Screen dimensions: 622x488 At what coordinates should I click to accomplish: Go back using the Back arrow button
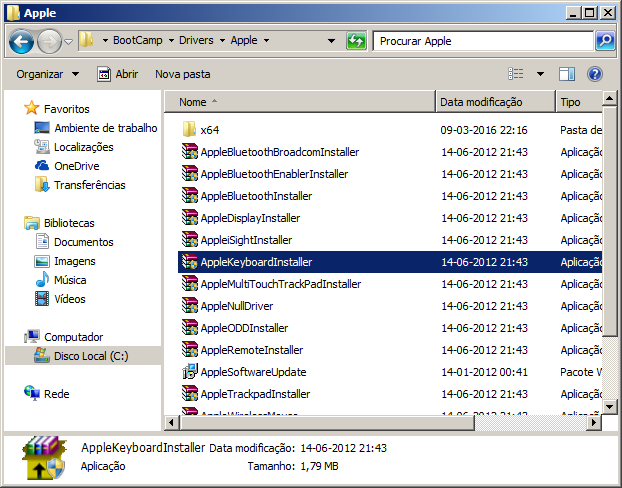pos(21,41)
